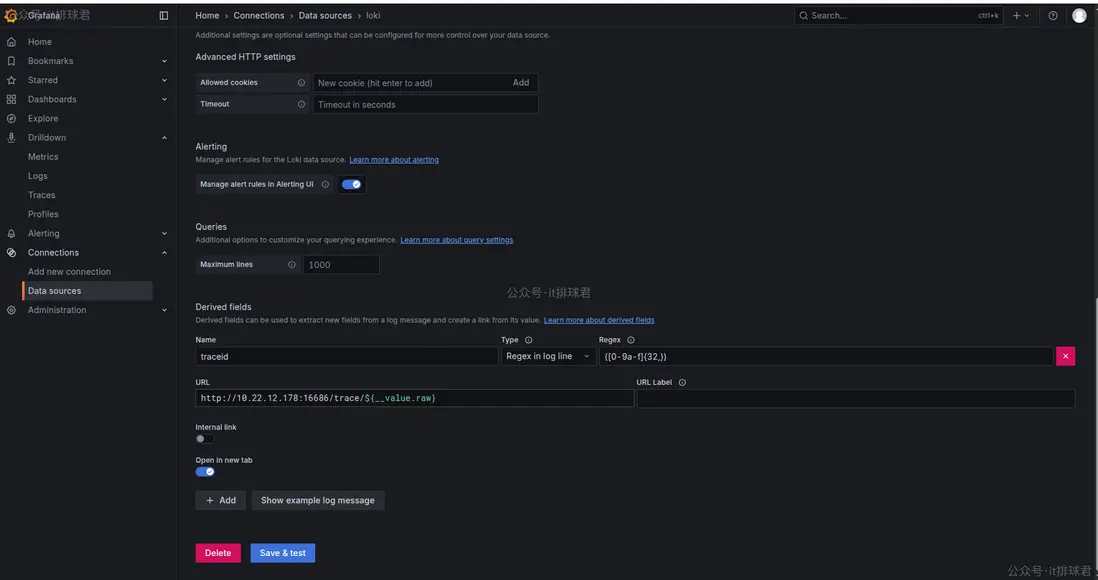The width and height of the screenshot is (1098, 580).
Task: Open Logs under Drilldown
Action: [38, 176]
